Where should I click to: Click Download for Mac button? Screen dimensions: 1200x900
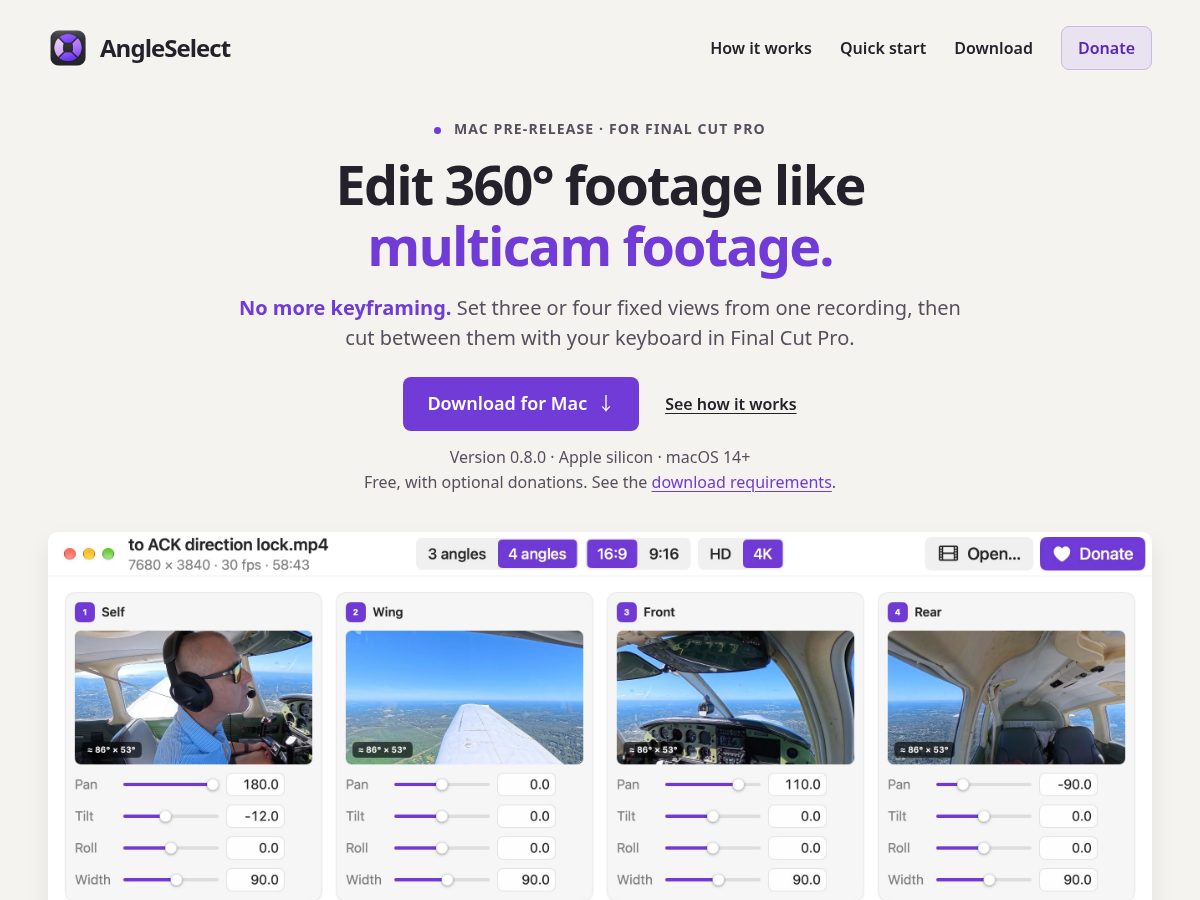tap(521, 404)
